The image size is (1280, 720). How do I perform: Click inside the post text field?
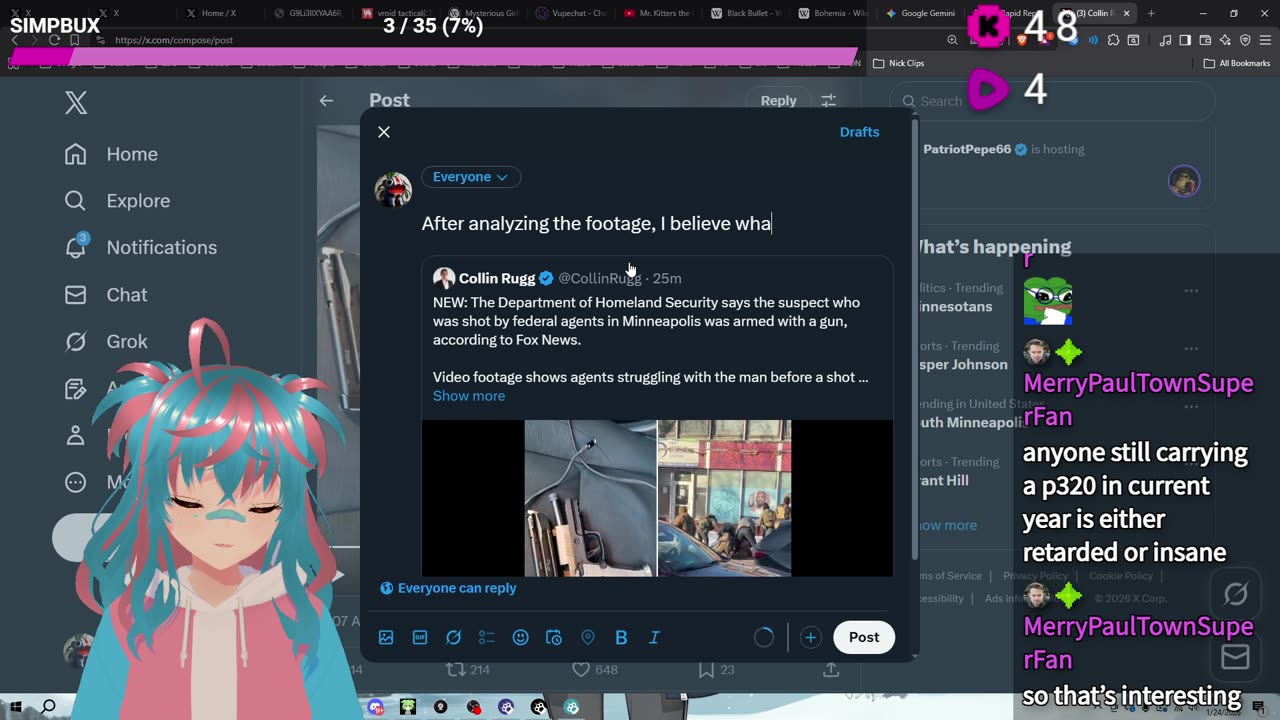657,223
